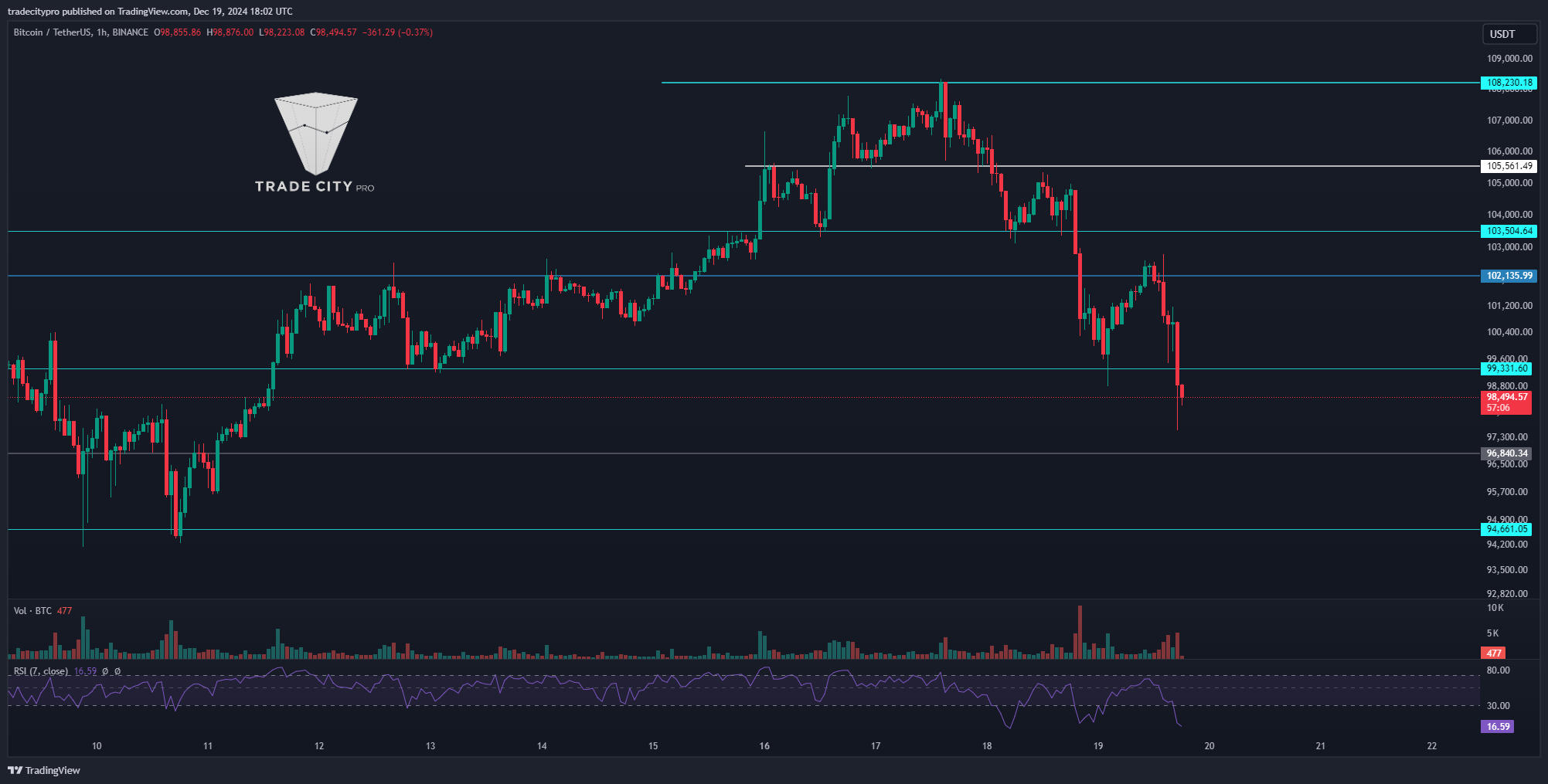
Task: Click the close value C98,494.57
Action: pos(333,32)
